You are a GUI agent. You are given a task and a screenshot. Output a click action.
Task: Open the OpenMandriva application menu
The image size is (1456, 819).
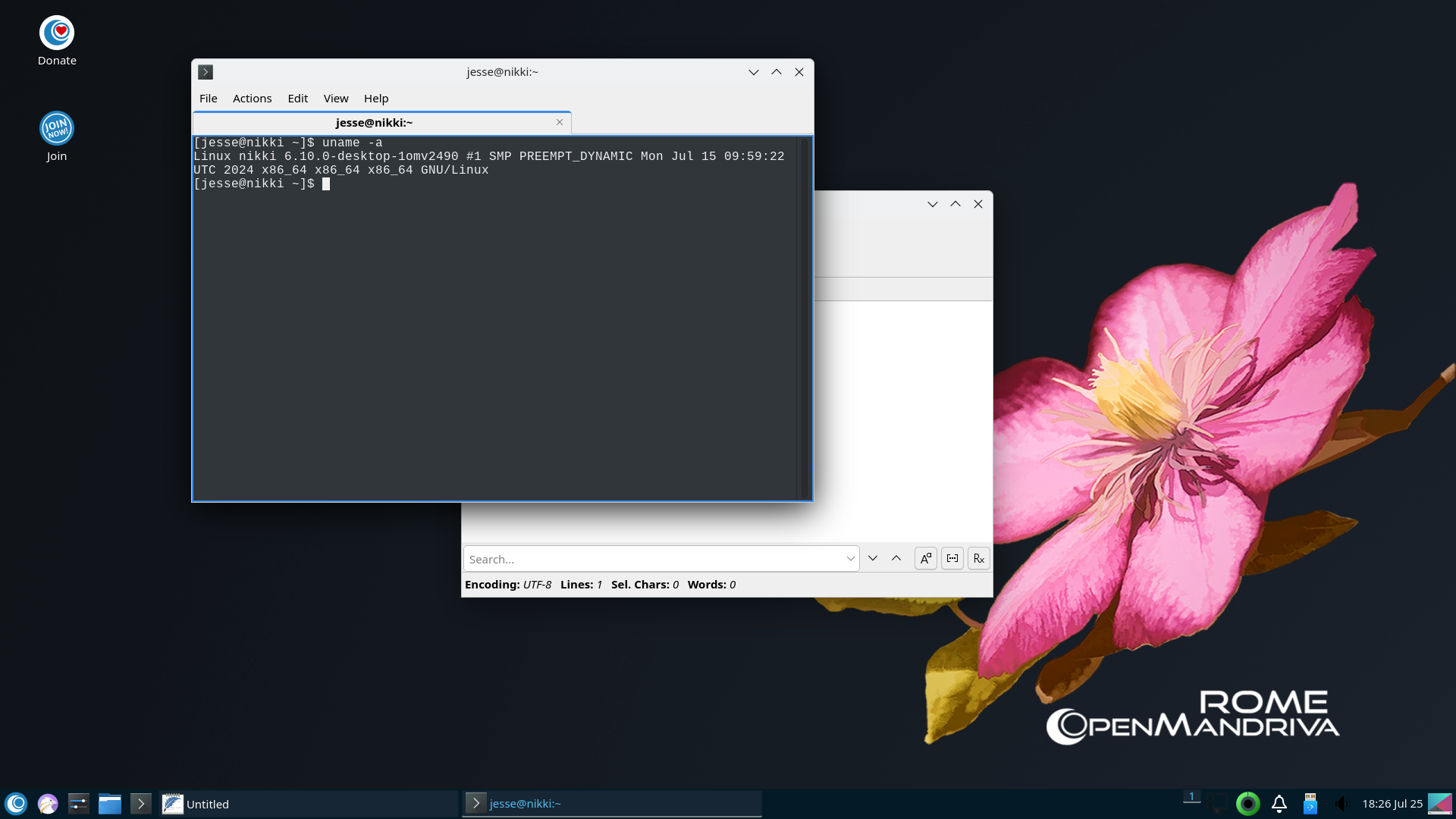click(x=17, y=804)
